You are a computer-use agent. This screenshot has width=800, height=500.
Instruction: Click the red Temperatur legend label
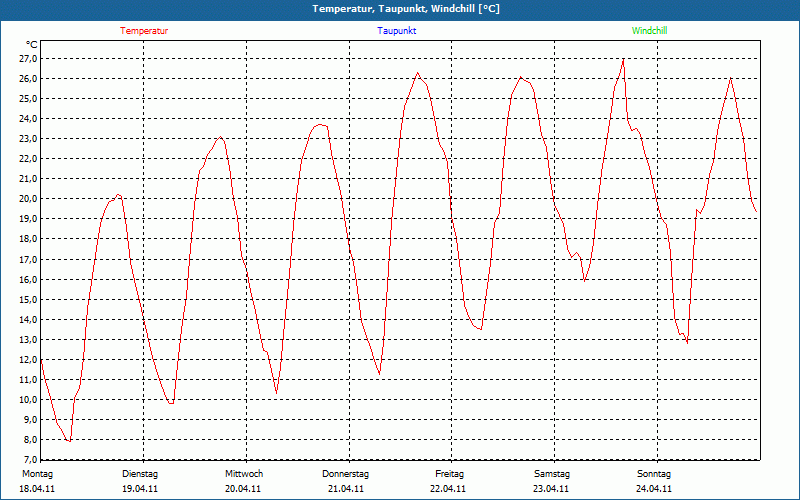tap(144, 31)
